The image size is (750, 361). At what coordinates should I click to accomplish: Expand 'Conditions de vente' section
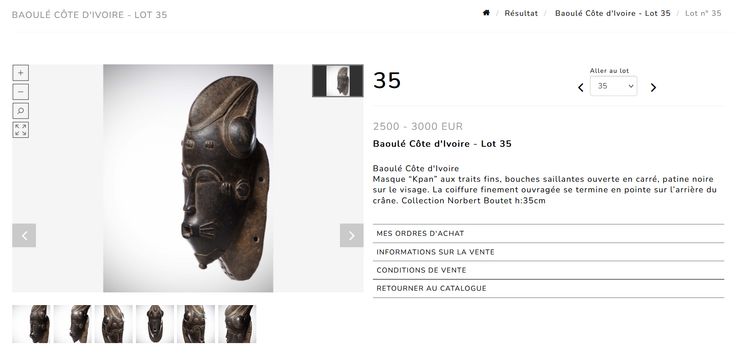[x=548, y=270]
